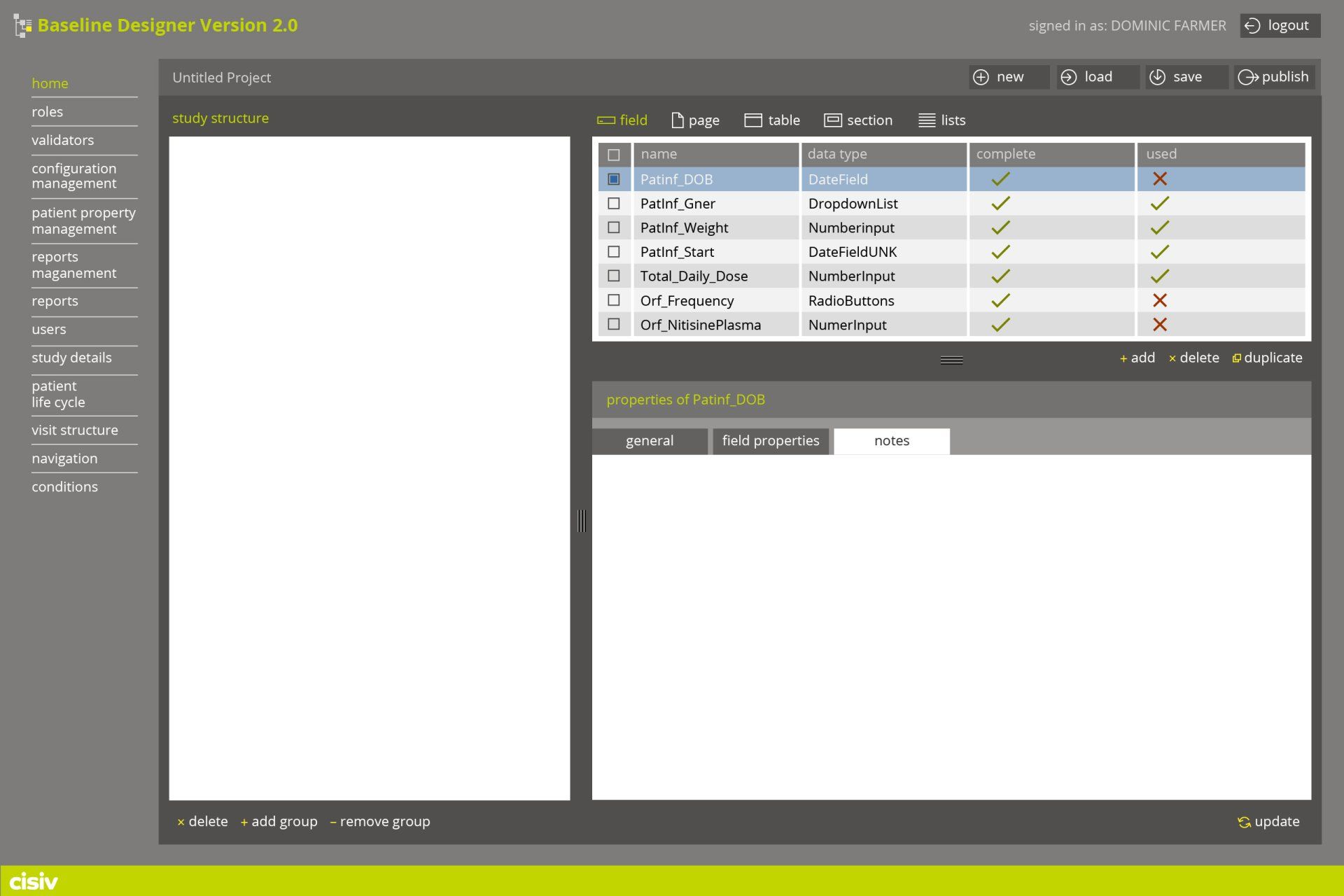Open visit structure in the sidebar
Image resolution: width=1344 pixels, height=896 pixels.
(x=74, y=430)
